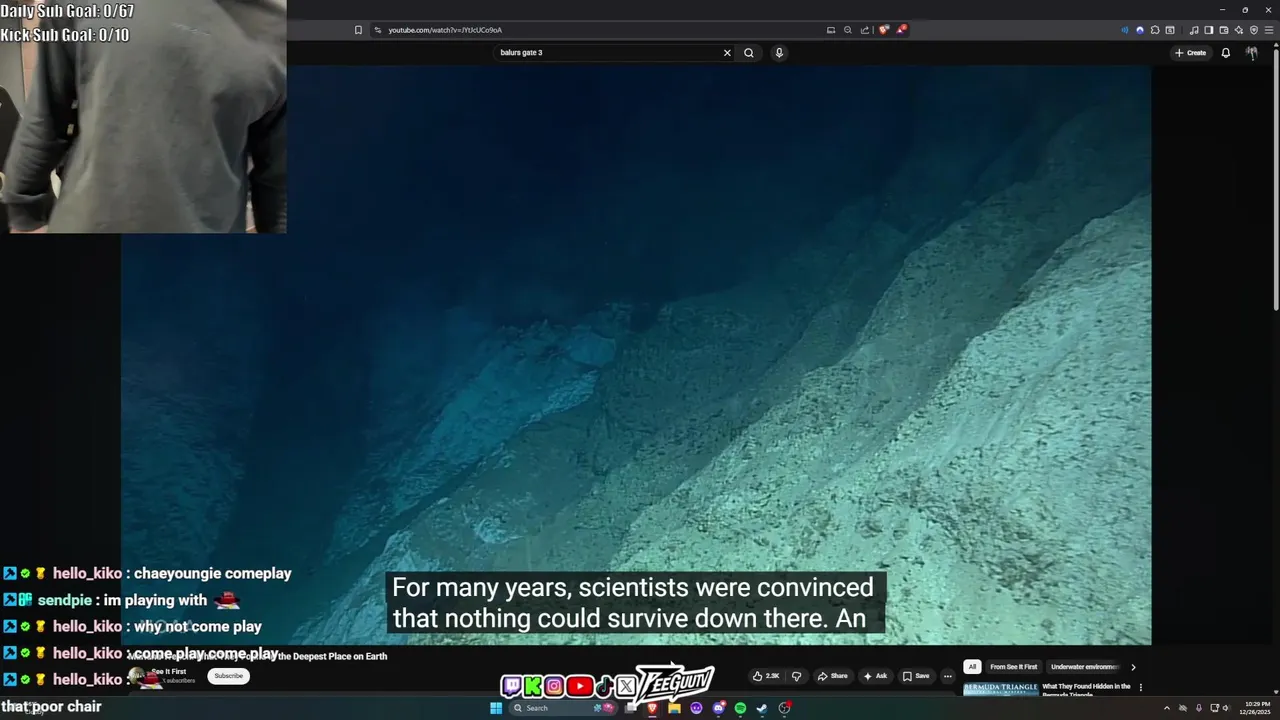Click the X logo in overlay
Screen dimensions: 1280x720
pos(626,686)
